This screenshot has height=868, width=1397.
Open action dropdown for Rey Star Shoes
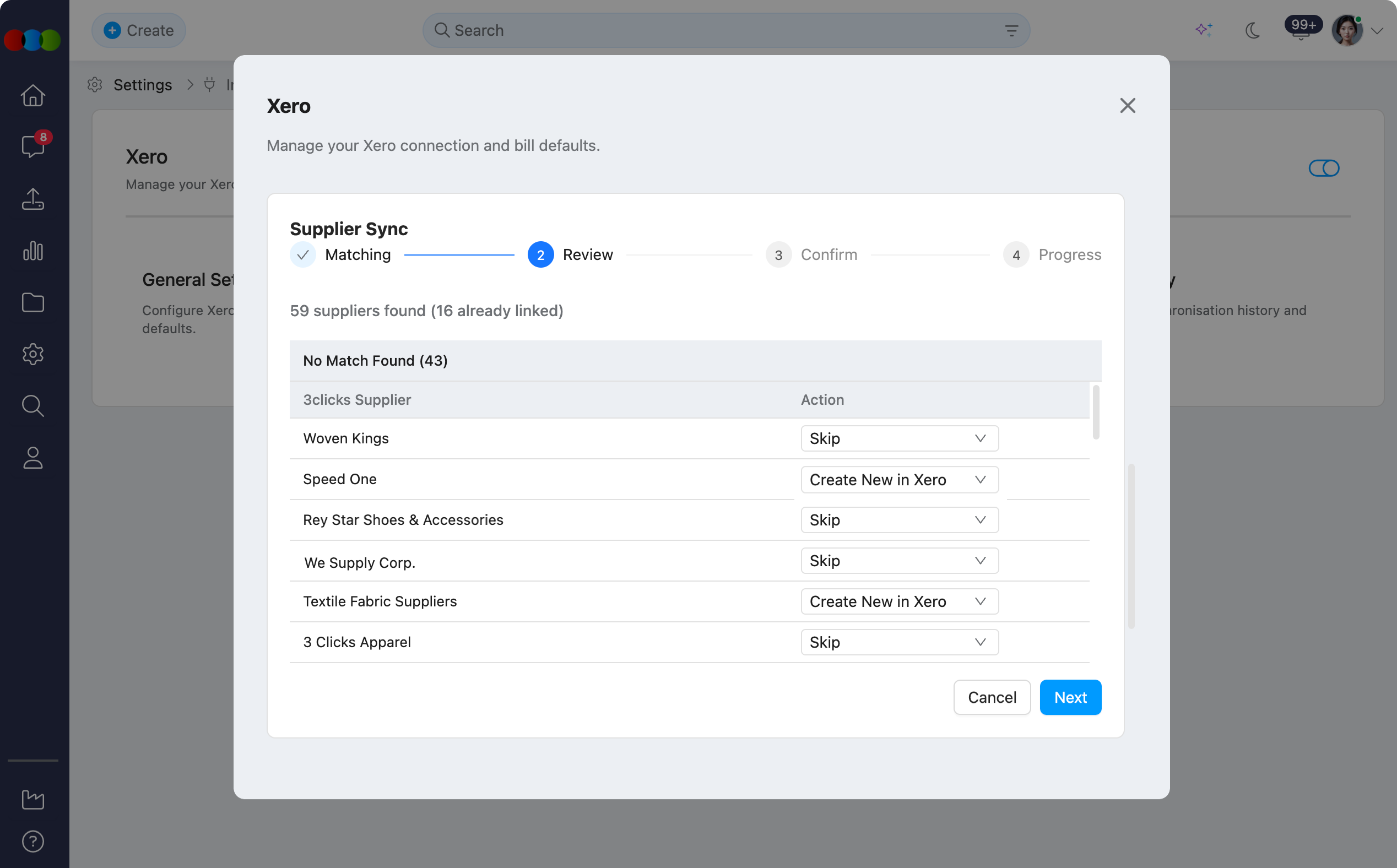coord(899,520)
